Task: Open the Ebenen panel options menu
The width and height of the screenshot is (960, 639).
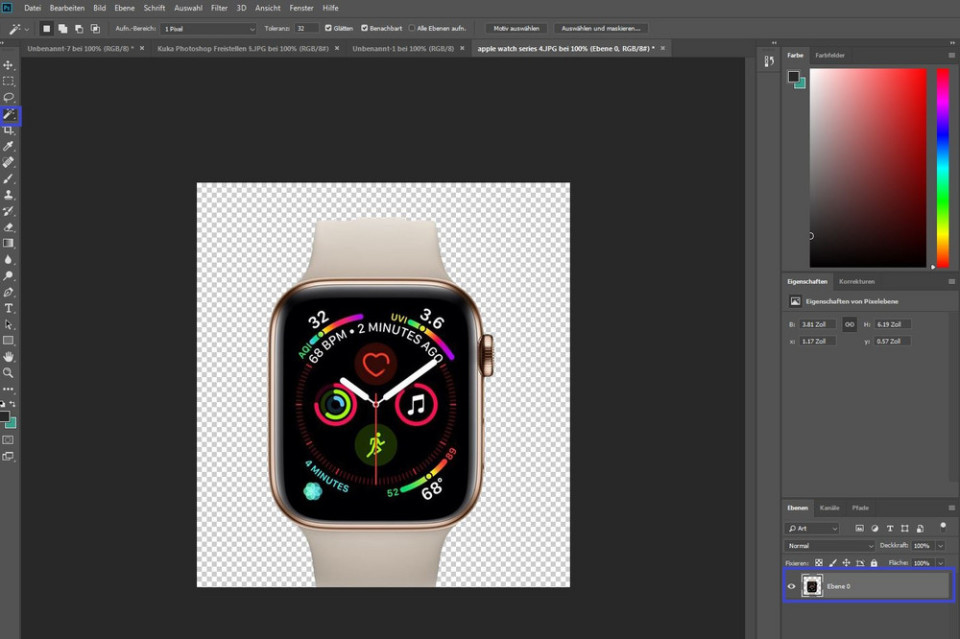Action: (951, 508)
